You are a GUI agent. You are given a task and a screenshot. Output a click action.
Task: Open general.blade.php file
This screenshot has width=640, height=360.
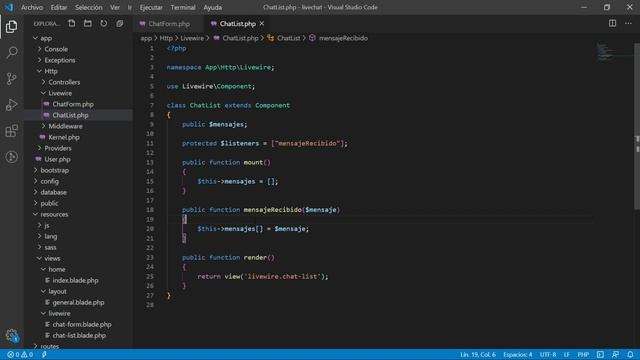tap(78, 302)
